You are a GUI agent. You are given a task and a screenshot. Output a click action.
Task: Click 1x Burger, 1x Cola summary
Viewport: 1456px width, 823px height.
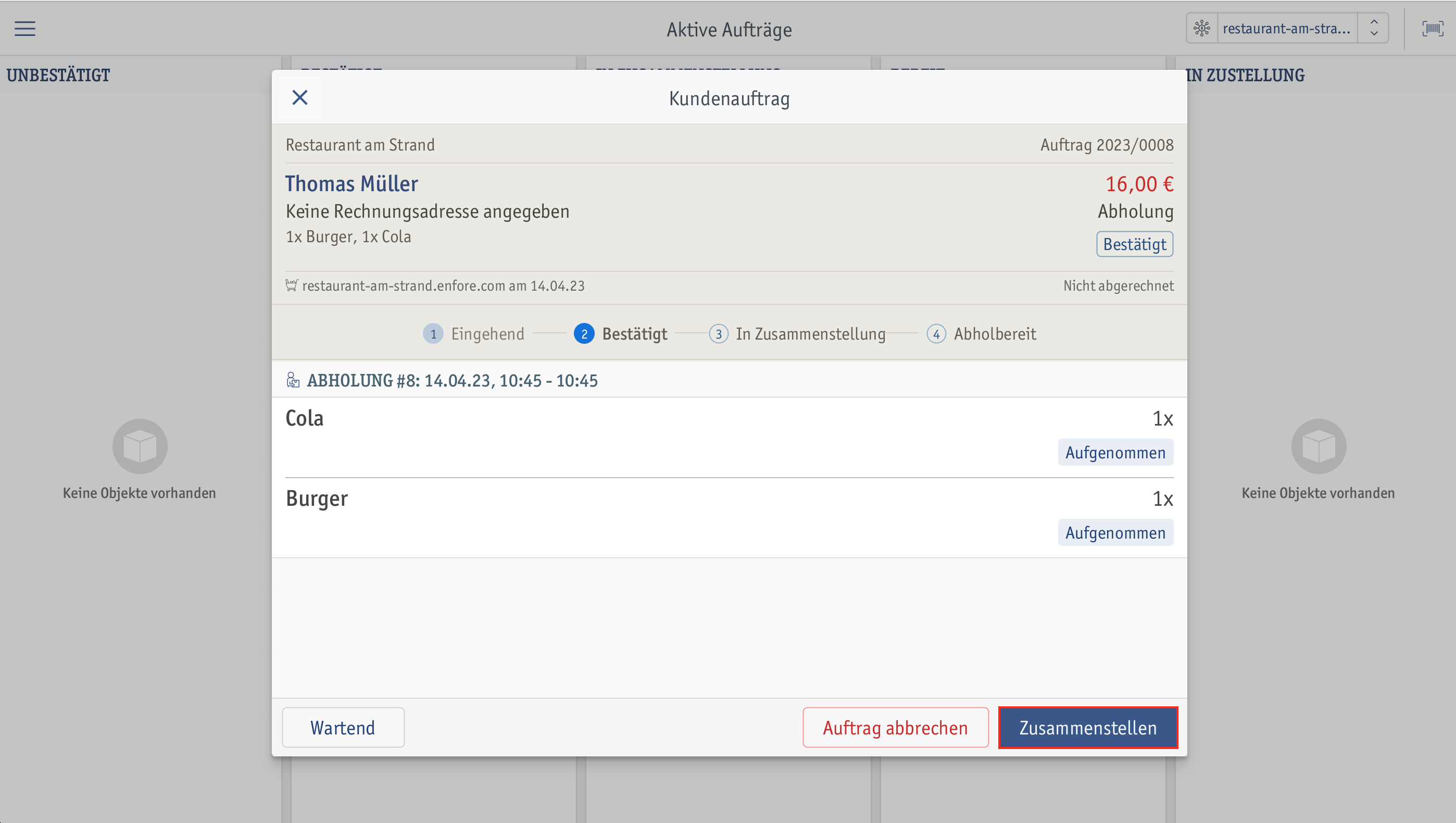[x=348, y=236]
